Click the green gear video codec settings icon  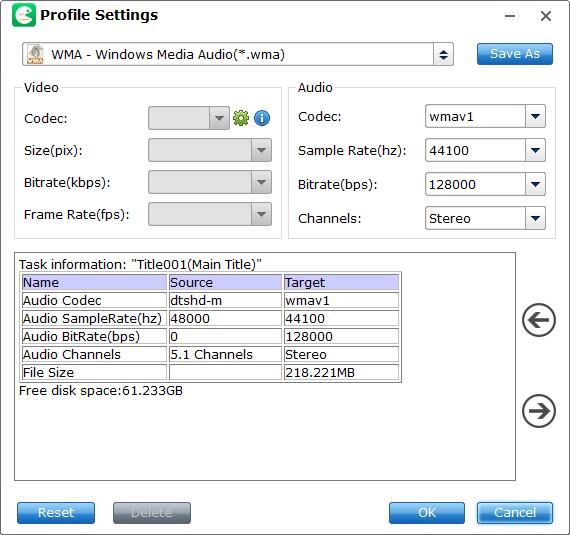coord(241,118)
